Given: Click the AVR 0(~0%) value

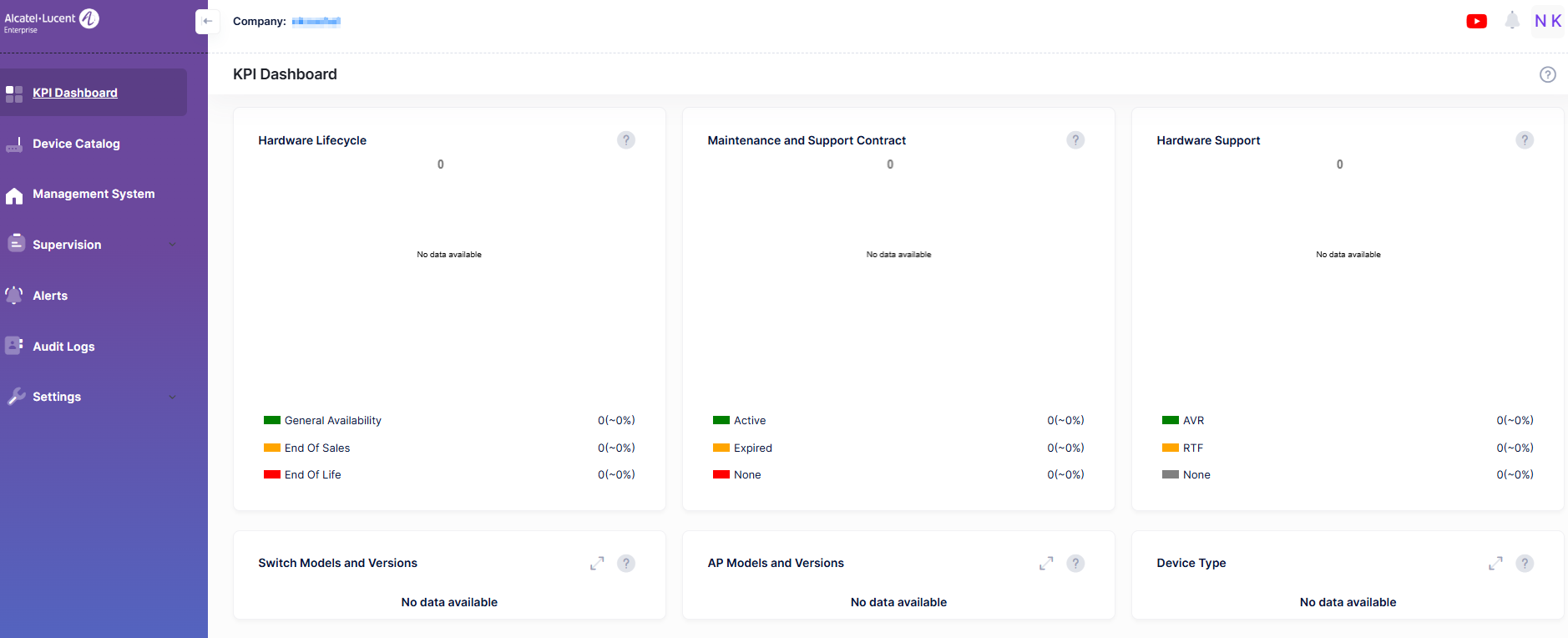Looking at the screenshot, I should point(1515,420).
